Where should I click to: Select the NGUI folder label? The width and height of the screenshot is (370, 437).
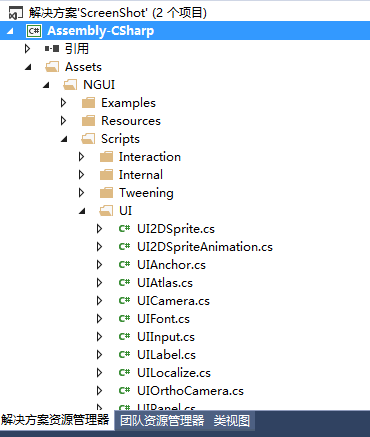(x=99, y=85)
